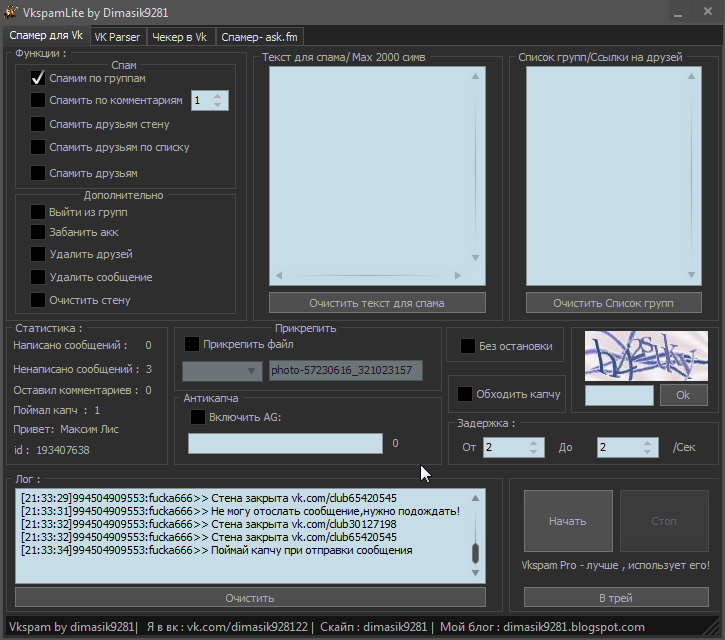Click the Стоп button

[664, 521]
